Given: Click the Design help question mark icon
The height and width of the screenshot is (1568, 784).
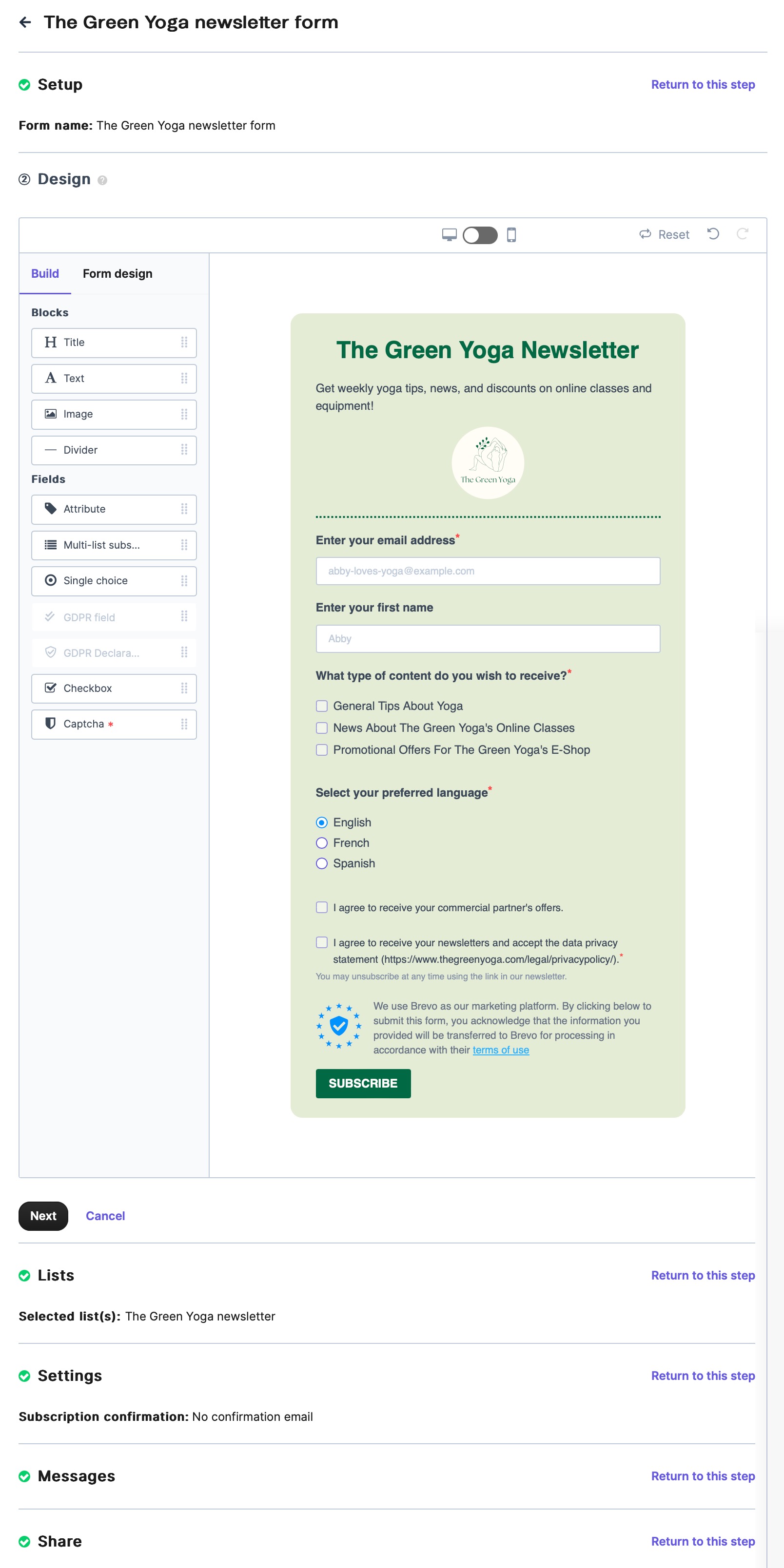Looking at the screenshot, I should pos(102,180).
